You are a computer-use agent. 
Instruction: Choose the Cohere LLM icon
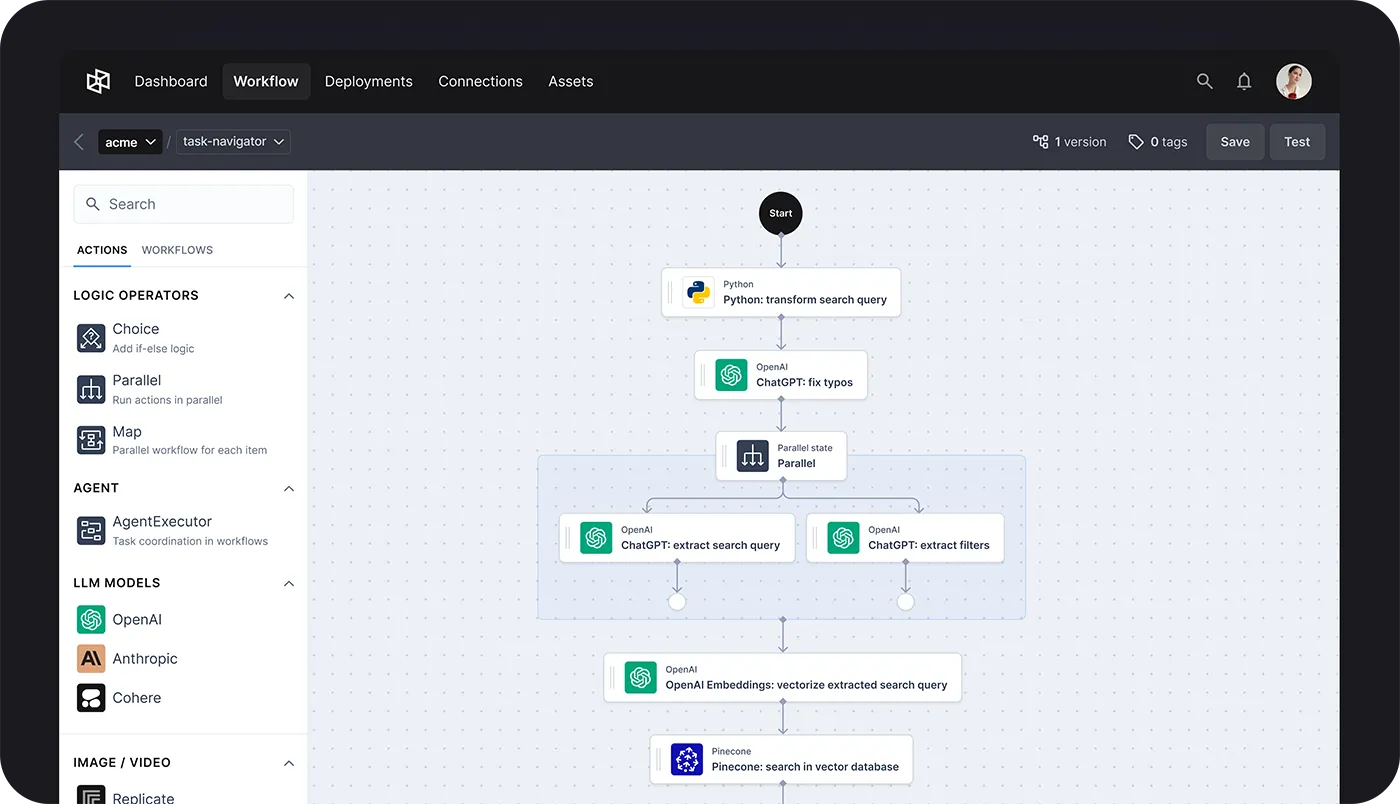click(x=90, y=697)
